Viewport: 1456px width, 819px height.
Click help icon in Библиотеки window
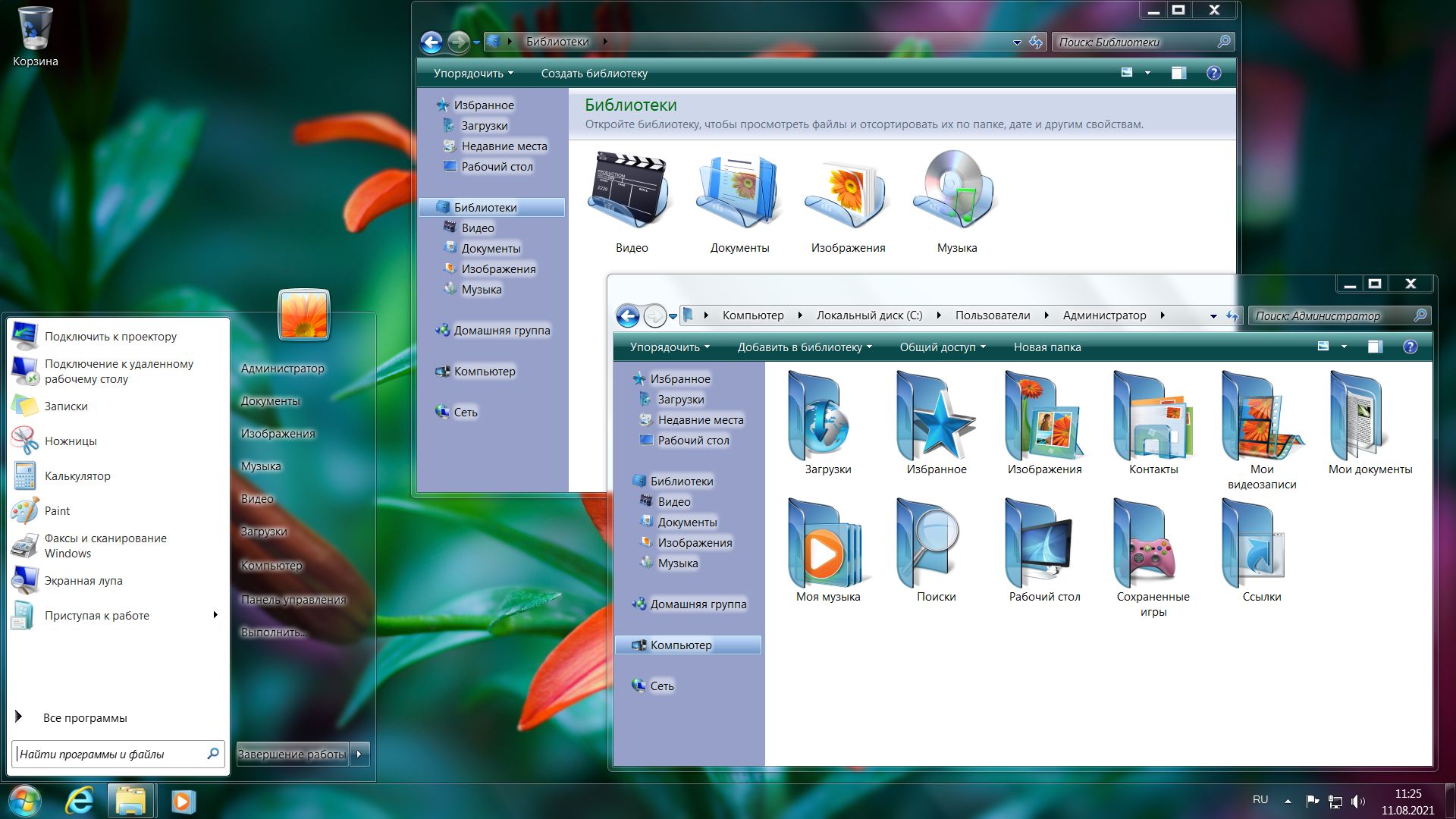point(1213,73)
